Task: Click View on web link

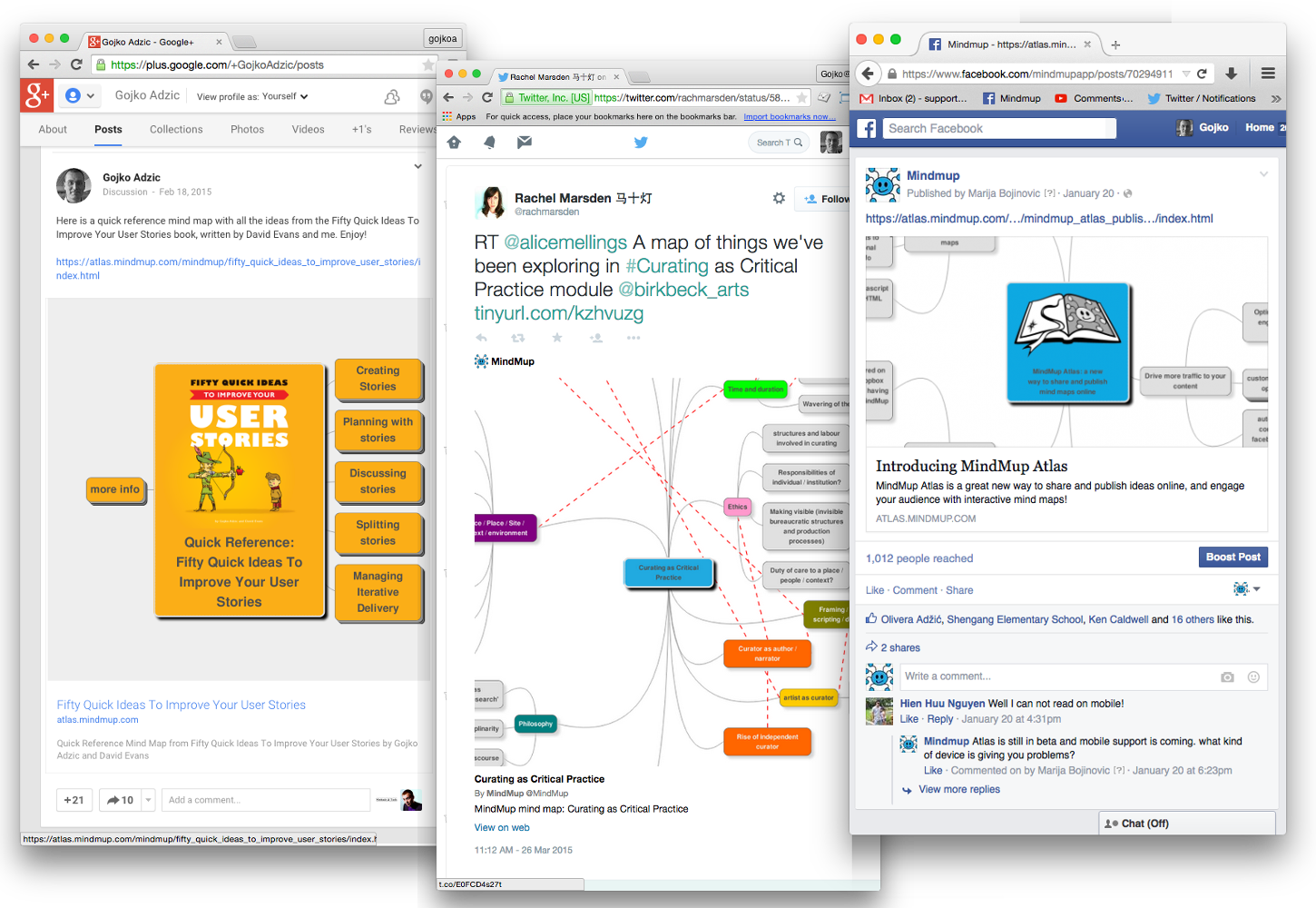Action: point(502,827)
